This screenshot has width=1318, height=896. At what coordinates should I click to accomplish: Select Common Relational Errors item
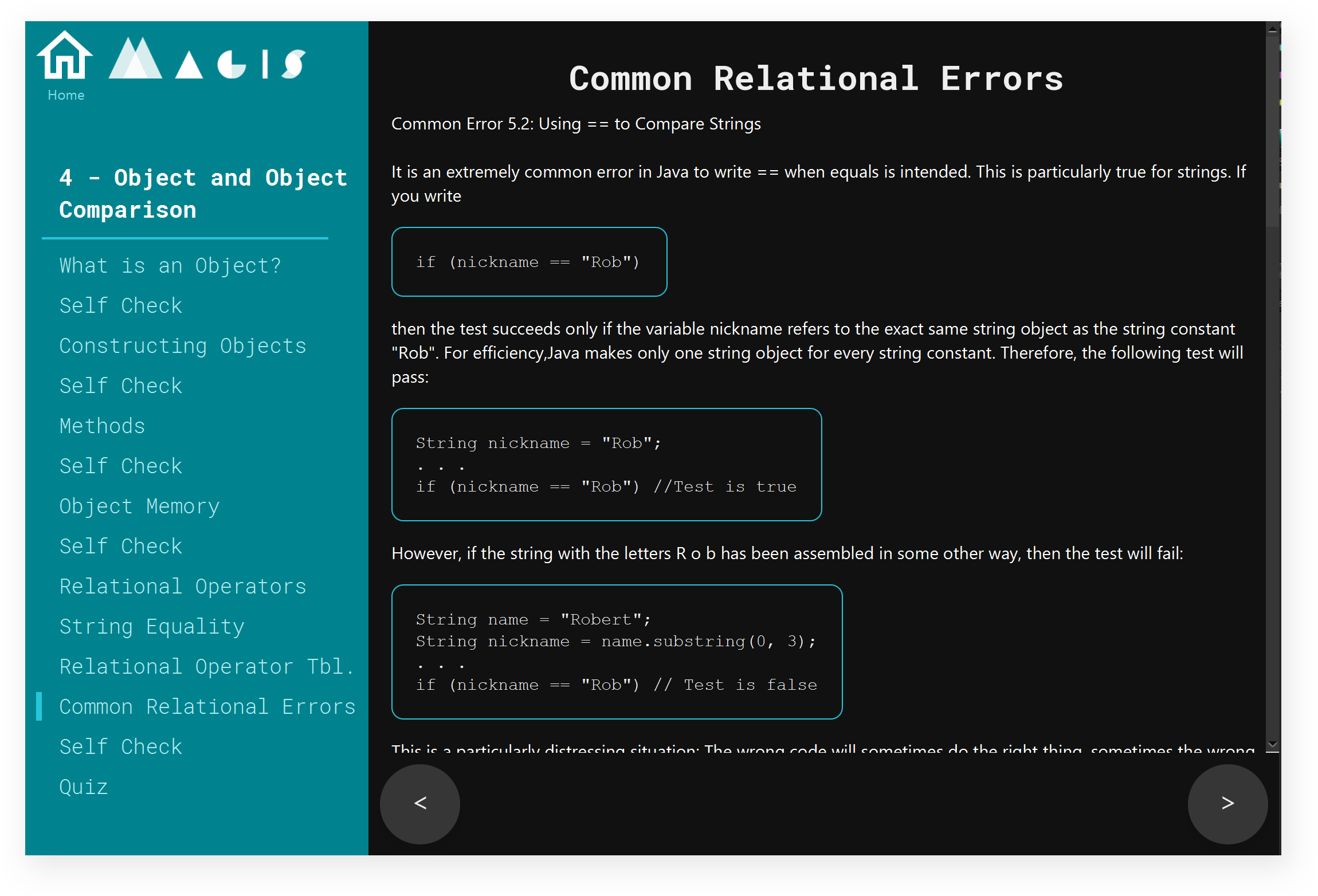tap(207, 707)
